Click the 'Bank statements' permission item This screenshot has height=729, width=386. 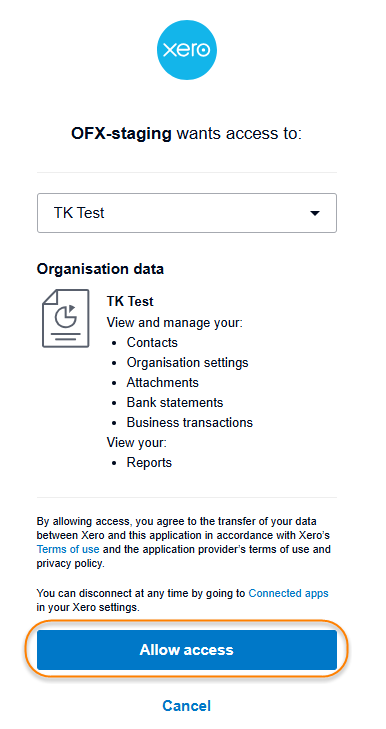tap(175, 403)
